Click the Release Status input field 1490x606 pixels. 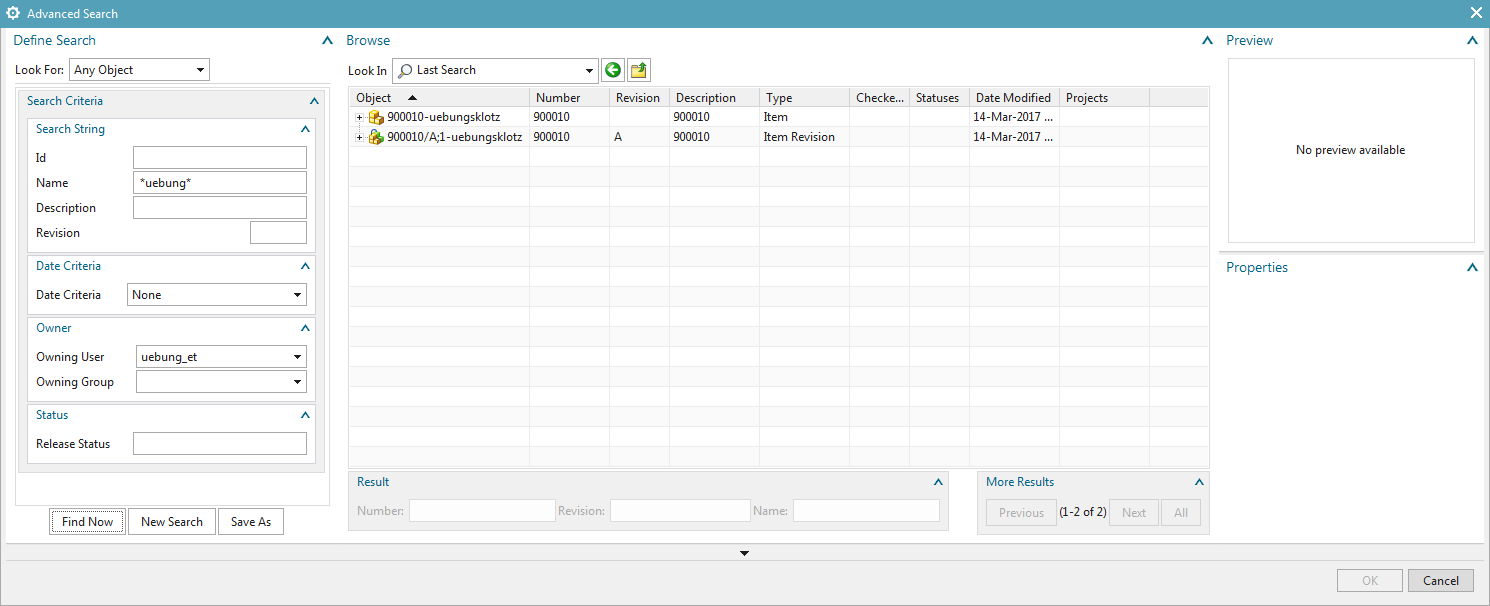(220, 444)
